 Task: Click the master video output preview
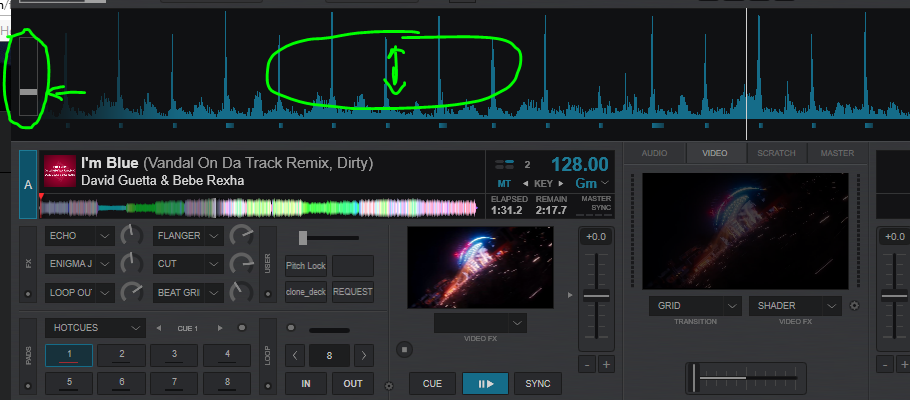(x=745, y=231)
